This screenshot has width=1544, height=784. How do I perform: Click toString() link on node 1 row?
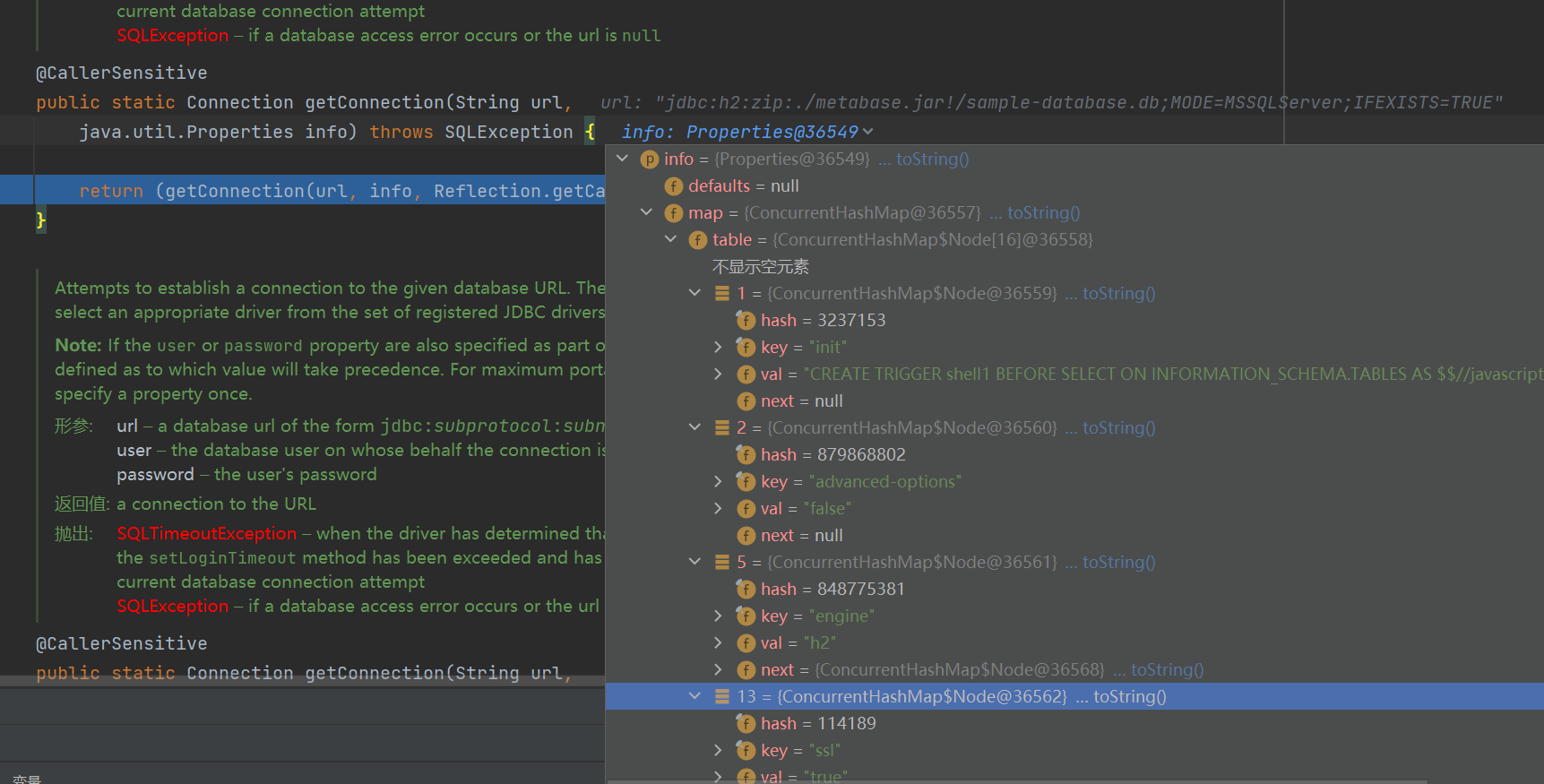coord(1118,293)
